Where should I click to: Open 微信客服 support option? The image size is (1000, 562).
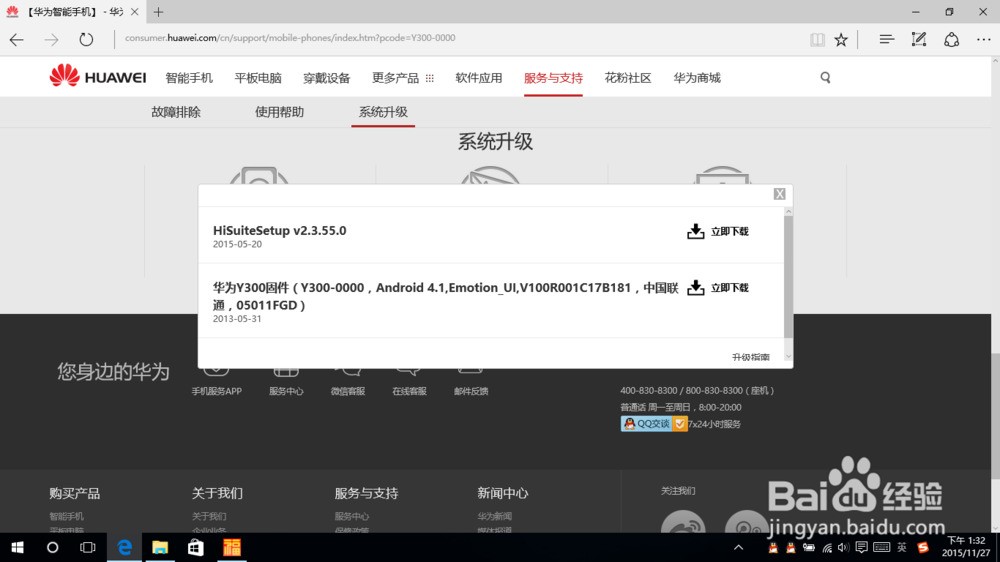pos(348,391)
